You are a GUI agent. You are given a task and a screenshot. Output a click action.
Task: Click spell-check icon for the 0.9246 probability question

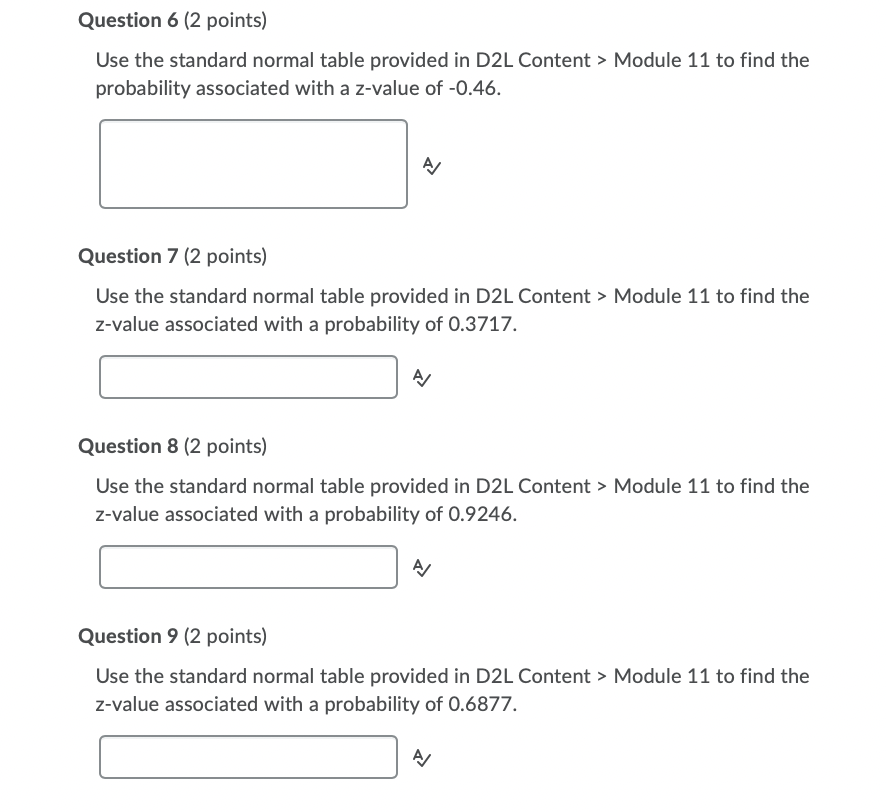tap(420, 568)
